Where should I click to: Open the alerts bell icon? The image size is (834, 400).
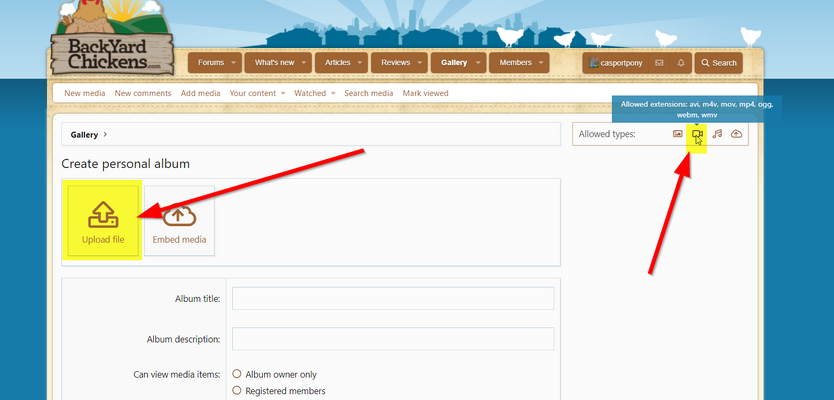pos(681,63)
